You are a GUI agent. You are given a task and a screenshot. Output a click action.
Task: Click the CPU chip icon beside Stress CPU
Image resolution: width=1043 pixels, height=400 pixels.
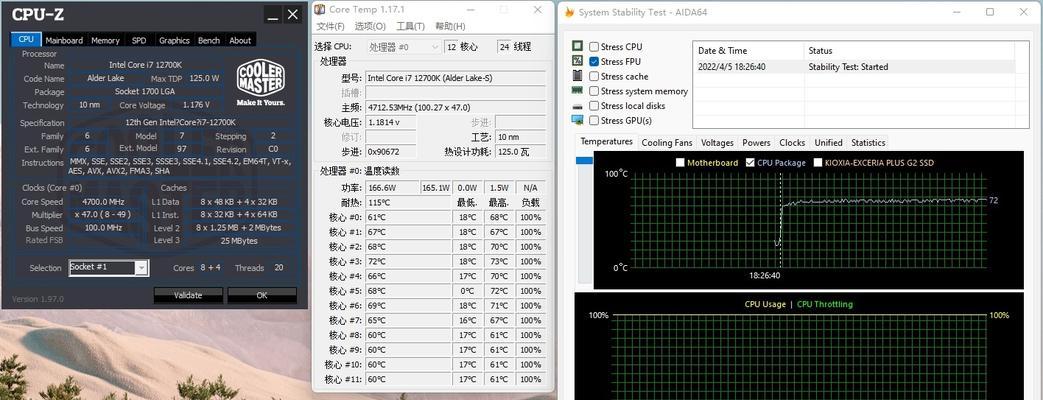click(x=577, y=47)
